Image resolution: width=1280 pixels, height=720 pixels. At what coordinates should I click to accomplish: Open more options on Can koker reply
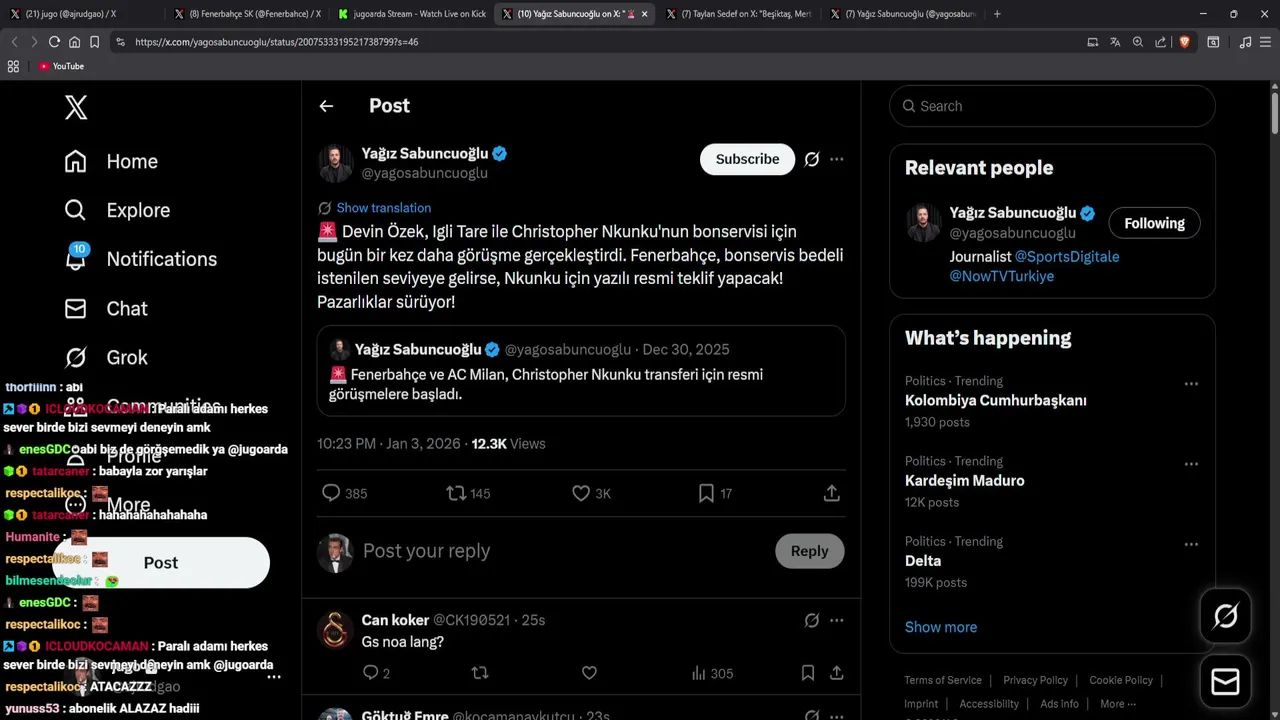coord(837,620)
